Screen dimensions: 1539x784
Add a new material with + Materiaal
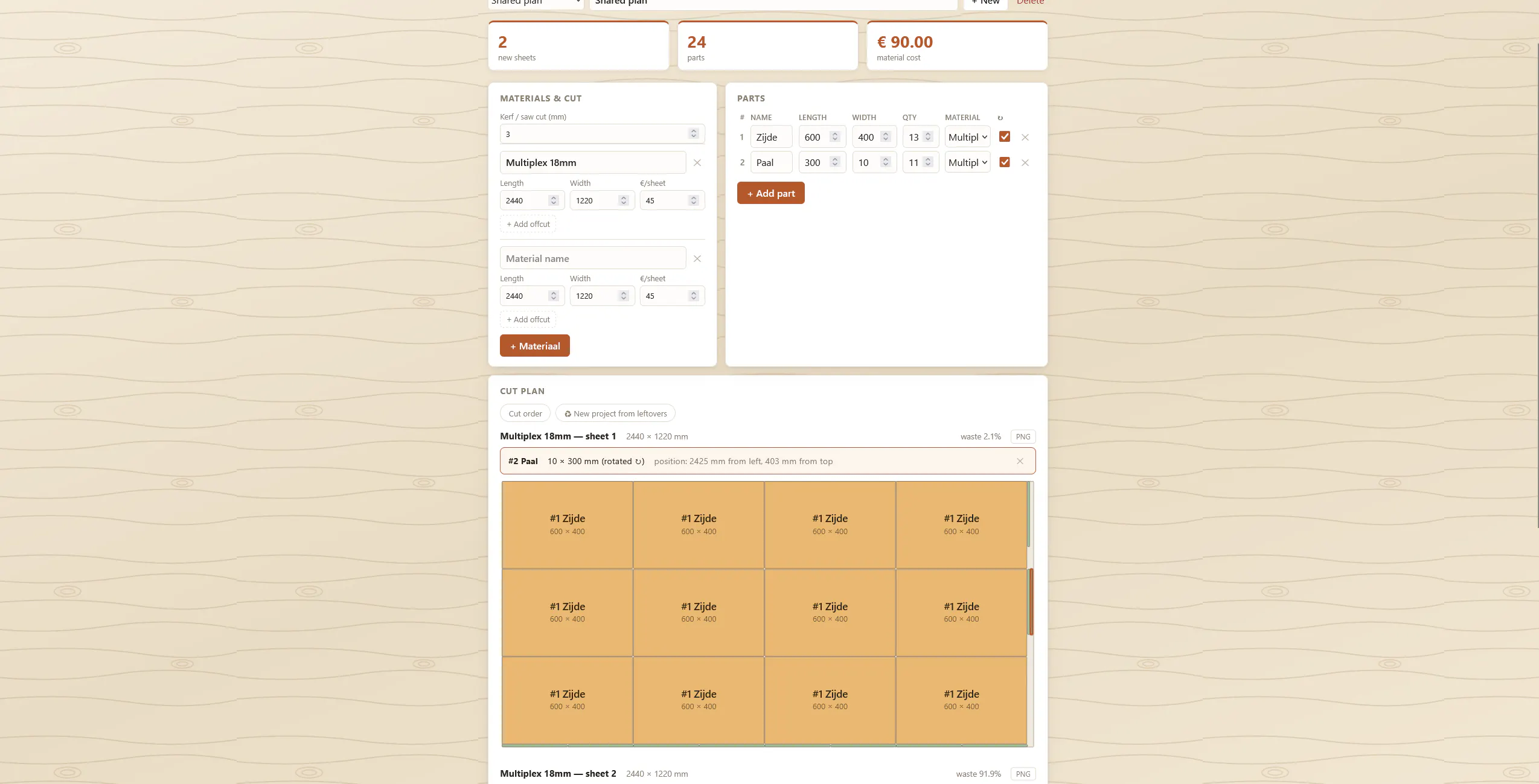(534, 346)
